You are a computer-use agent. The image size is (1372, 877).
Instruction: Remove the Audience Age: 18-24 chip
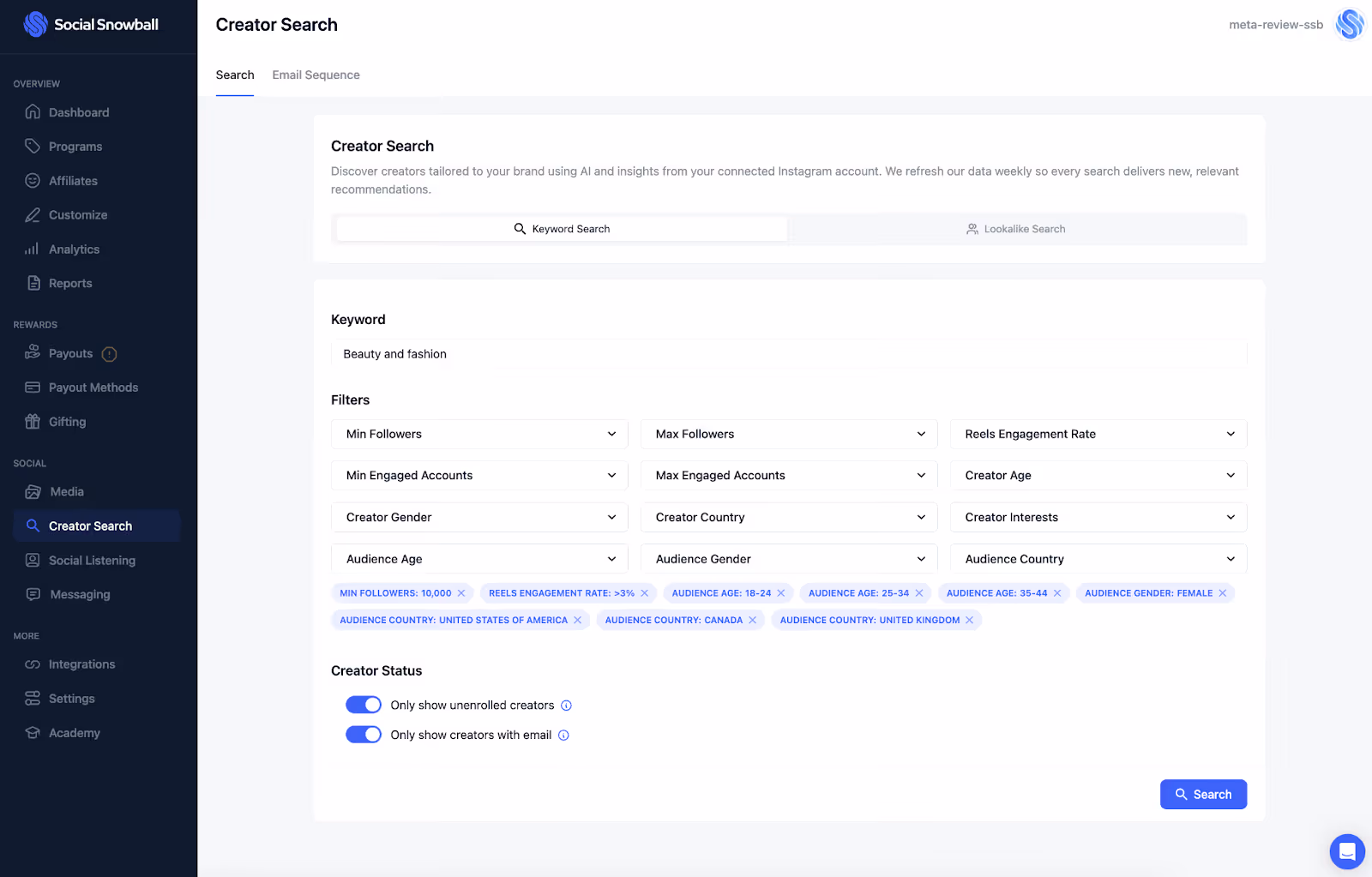point(781,593)
